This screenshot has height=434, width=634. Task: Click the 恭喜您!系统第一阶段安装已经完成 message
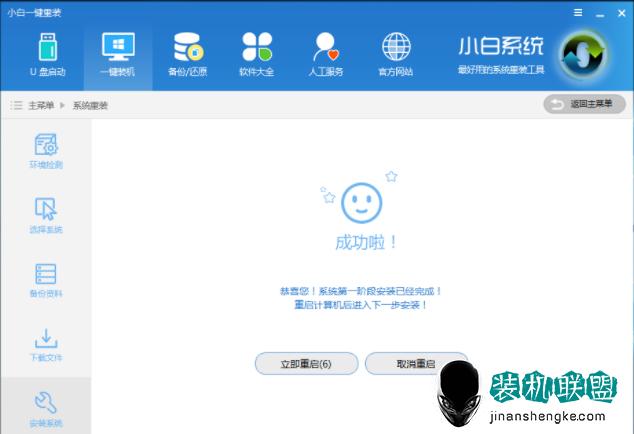[x=360, y=291]
